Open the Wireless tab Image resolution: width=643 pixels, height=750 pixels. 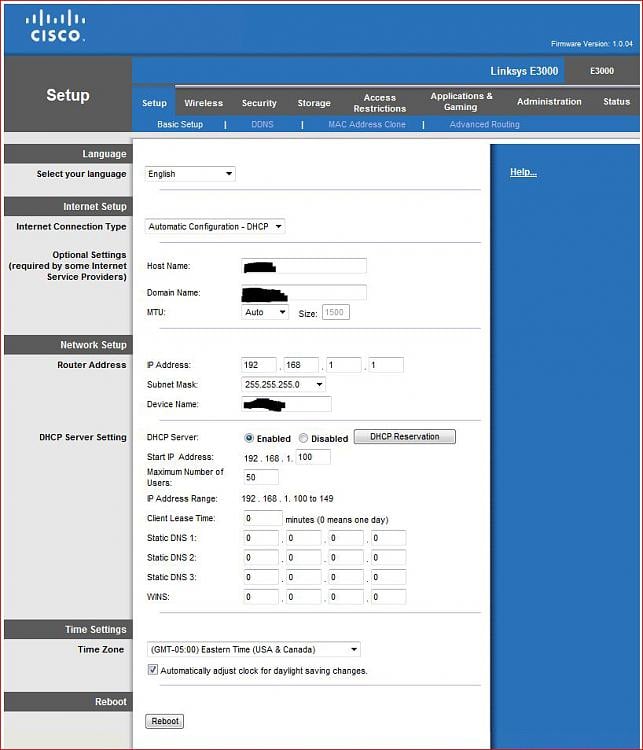(203, 103)
